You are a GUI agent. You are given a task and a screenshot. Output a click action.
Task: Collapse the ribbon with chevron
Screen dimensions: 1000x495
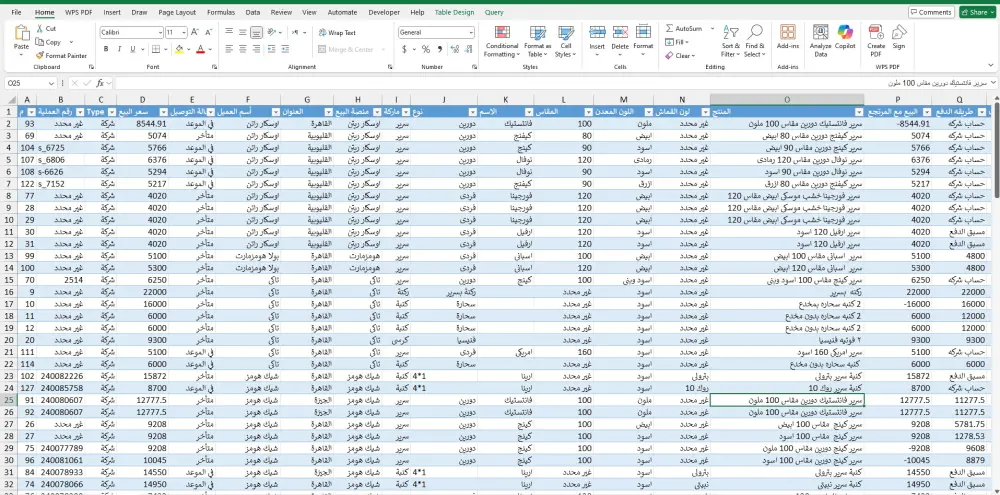click(x=990, y=66)
